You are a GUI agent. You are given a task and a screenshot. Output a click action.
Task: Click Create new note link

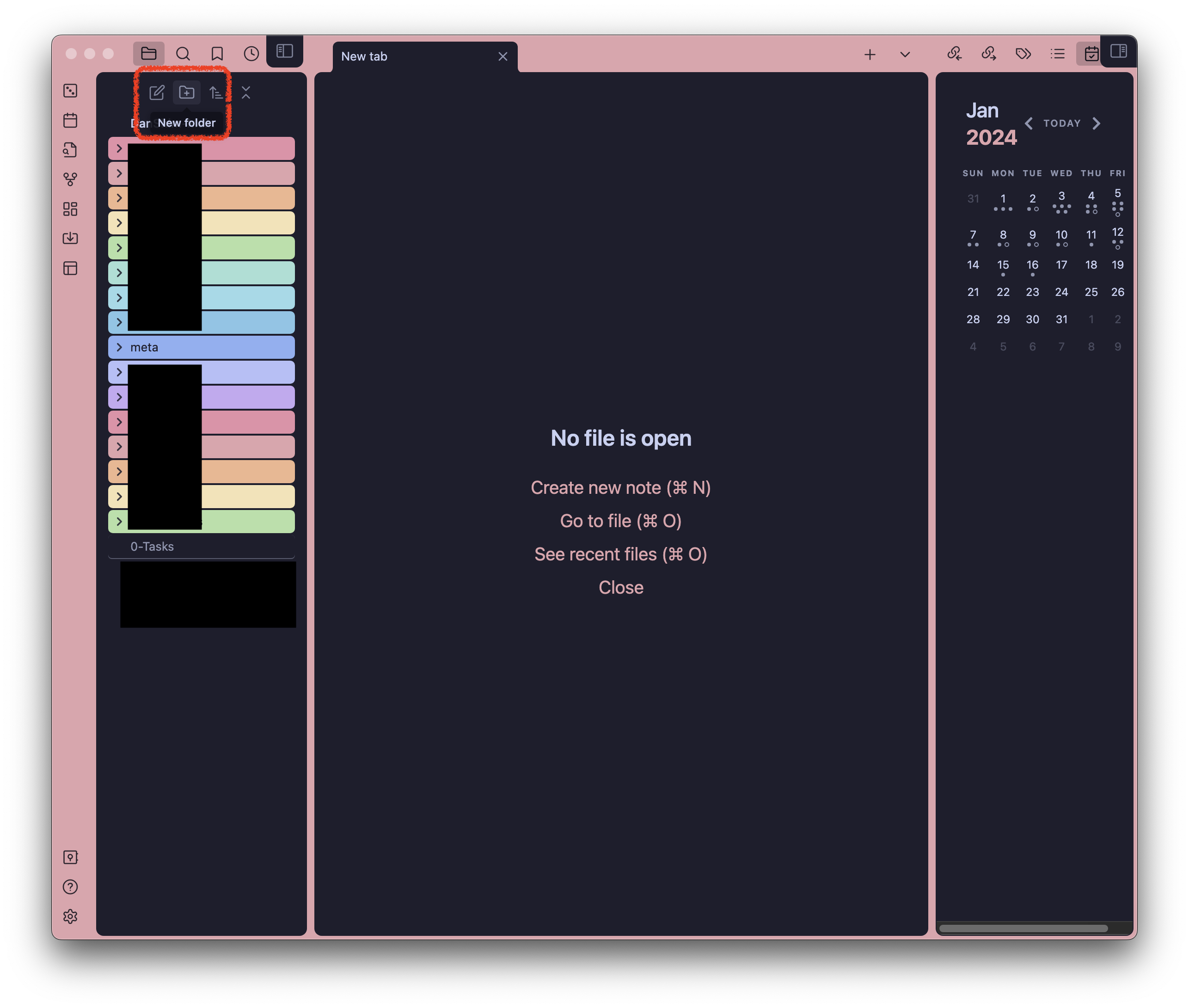click(620, 487)
